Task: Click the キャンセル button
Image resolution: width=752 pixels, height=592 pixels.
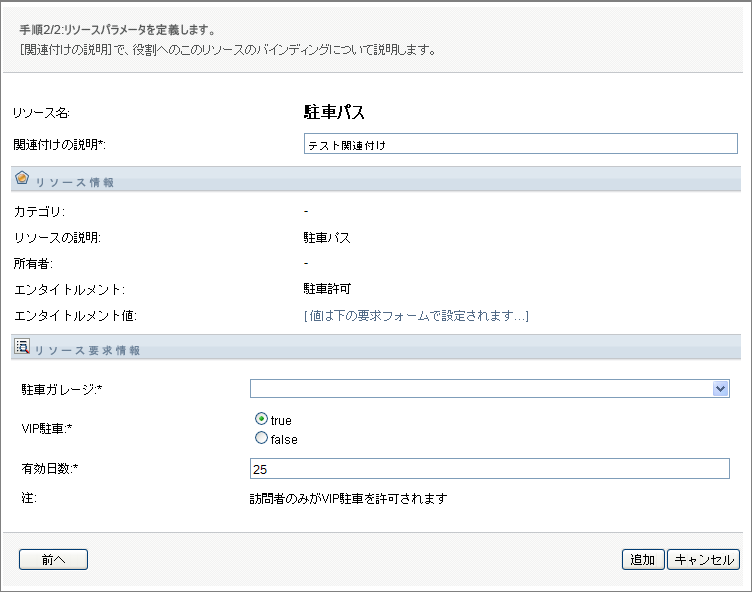Action: tap(704, 559)
